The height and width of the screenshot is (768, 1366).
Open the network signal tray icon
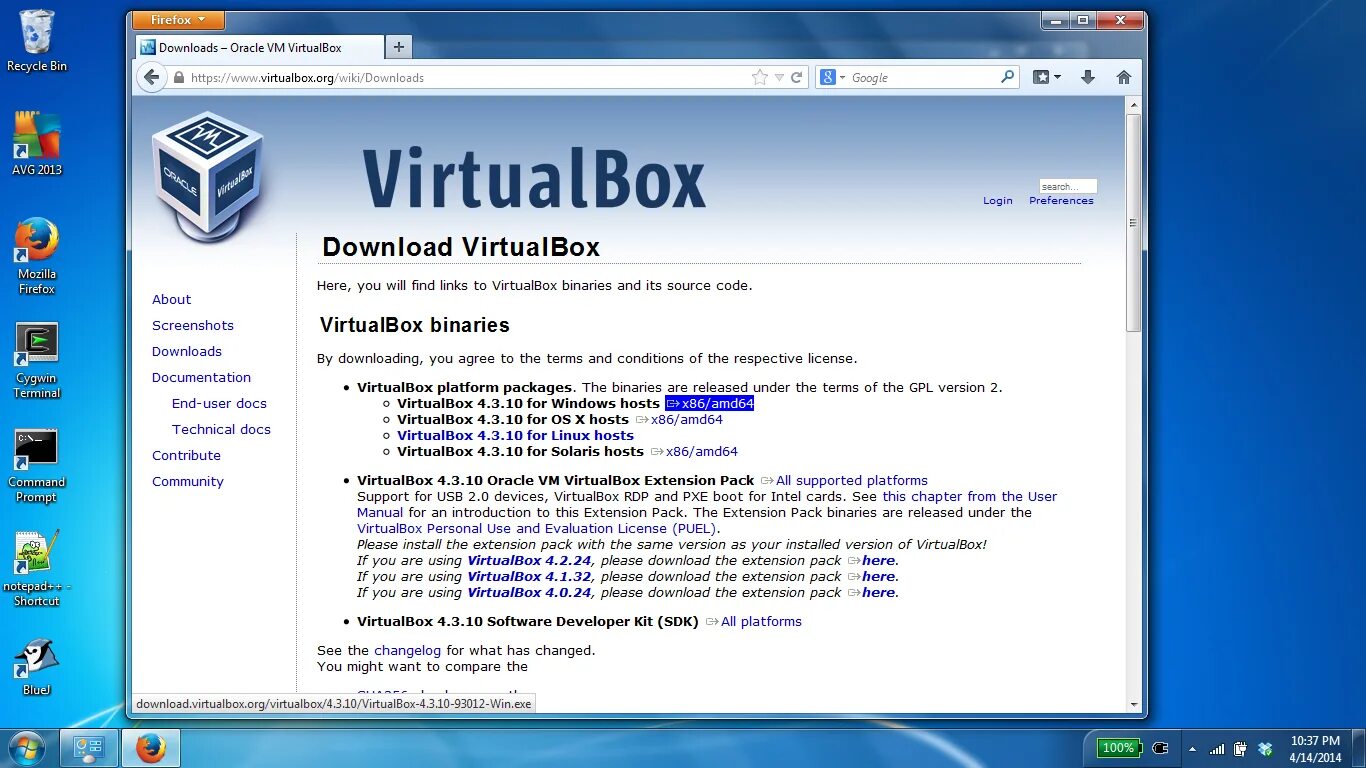(x=1217, y=749)
